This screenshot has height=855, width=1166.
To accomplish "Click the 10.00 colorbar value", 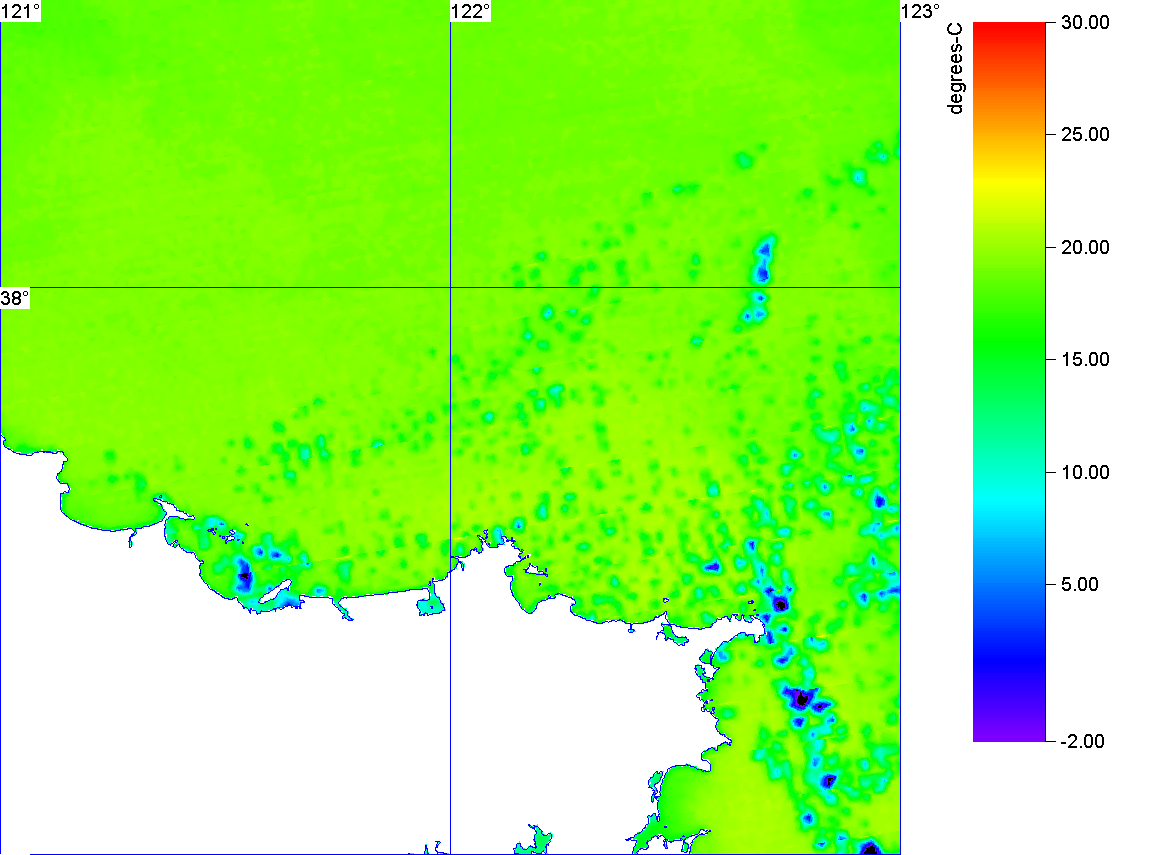I will tap(1085, 472).
